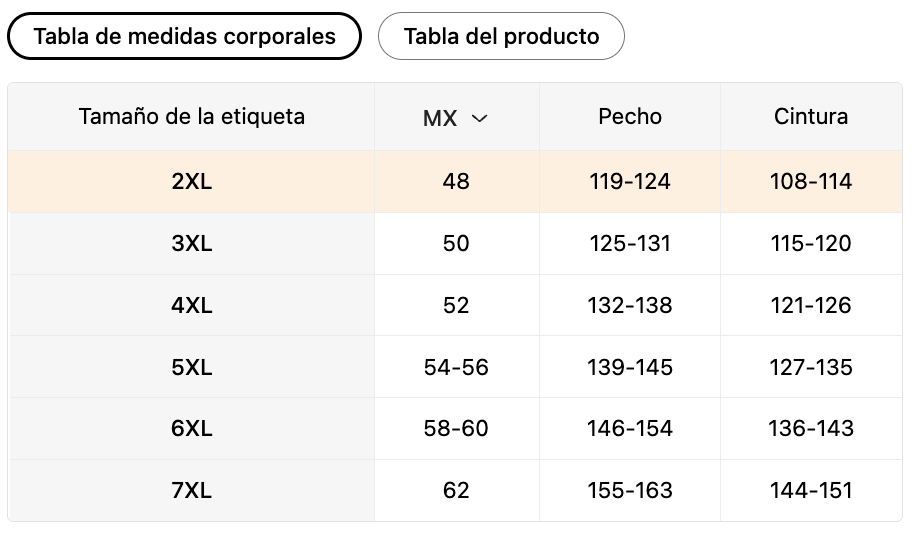
Task: Click the Cintura column header
Action: 811,117
